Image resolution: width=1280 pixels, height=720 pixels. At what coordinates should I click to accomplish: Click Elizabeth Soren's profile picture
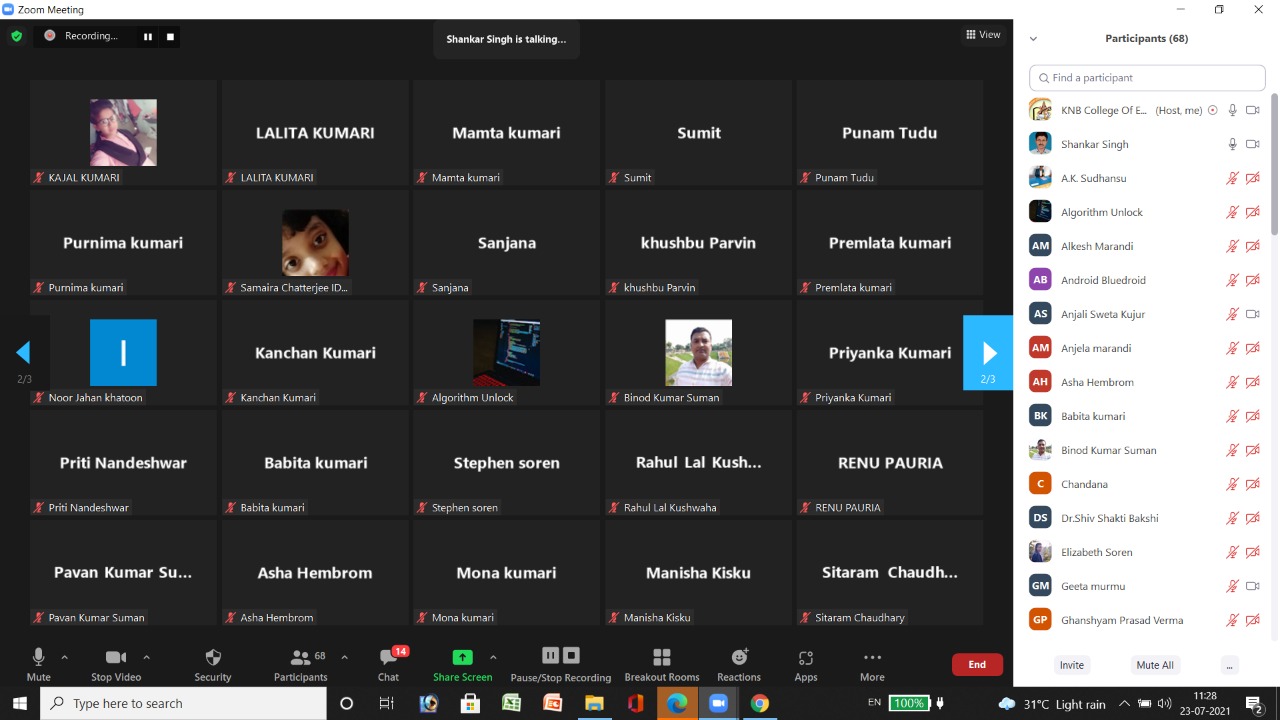(1040, 552)
